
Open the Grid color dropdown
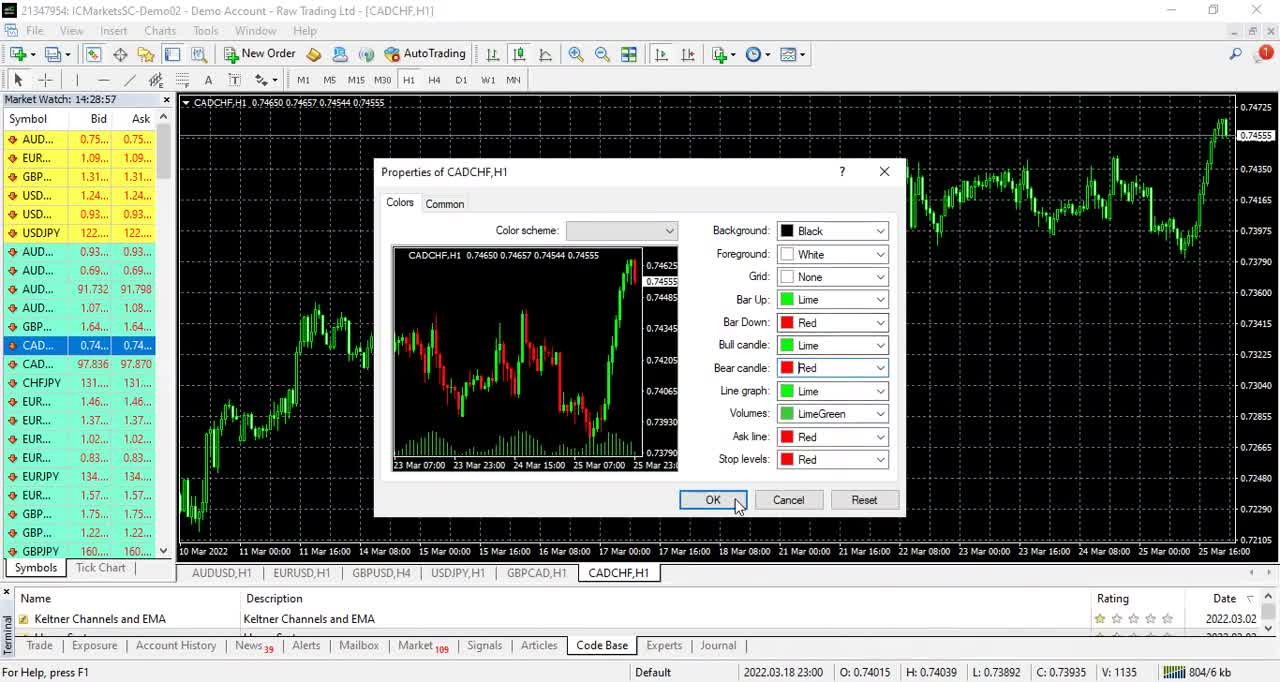coord(833,277)
